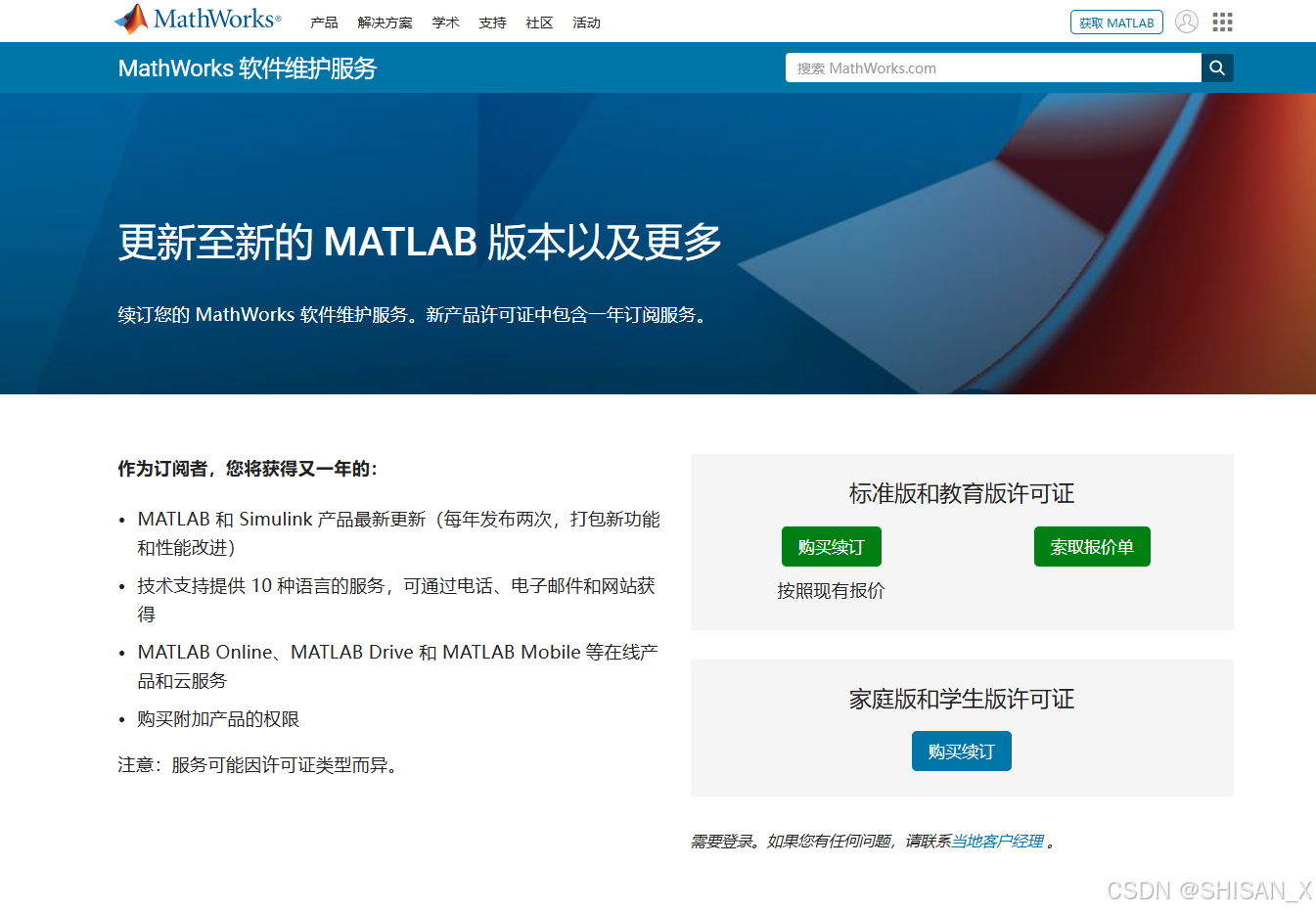Click the search magnifier button

coord(1217,68)
